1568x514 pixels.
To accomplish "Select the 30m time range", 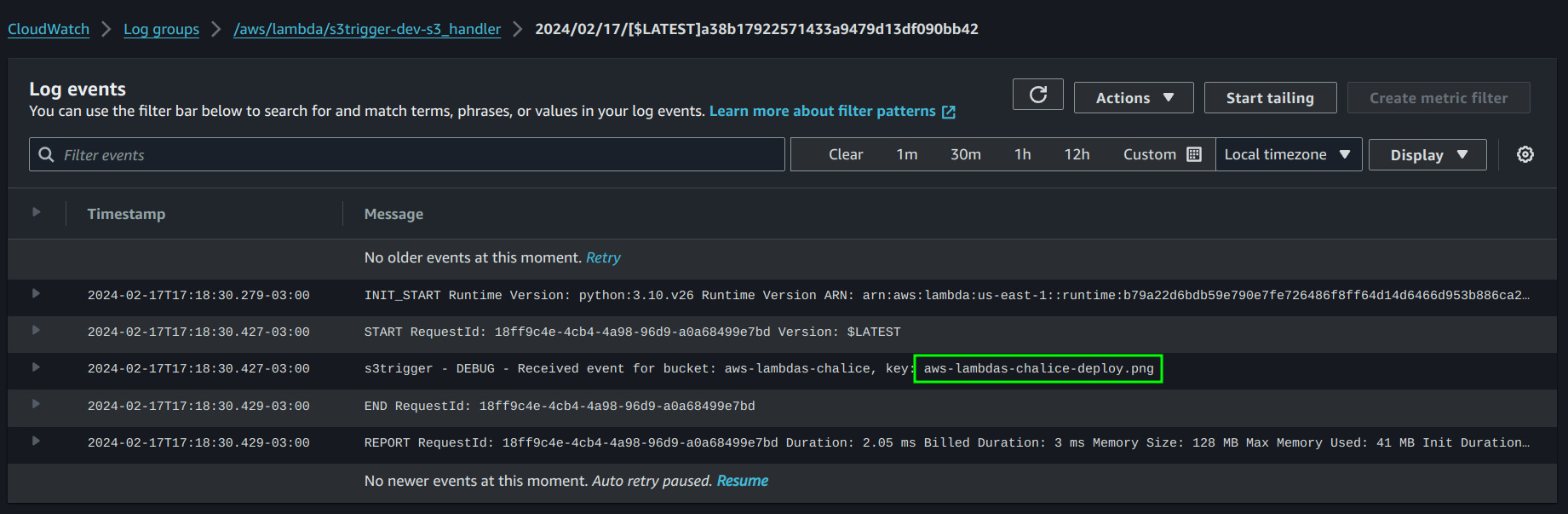I will point(966,154).
